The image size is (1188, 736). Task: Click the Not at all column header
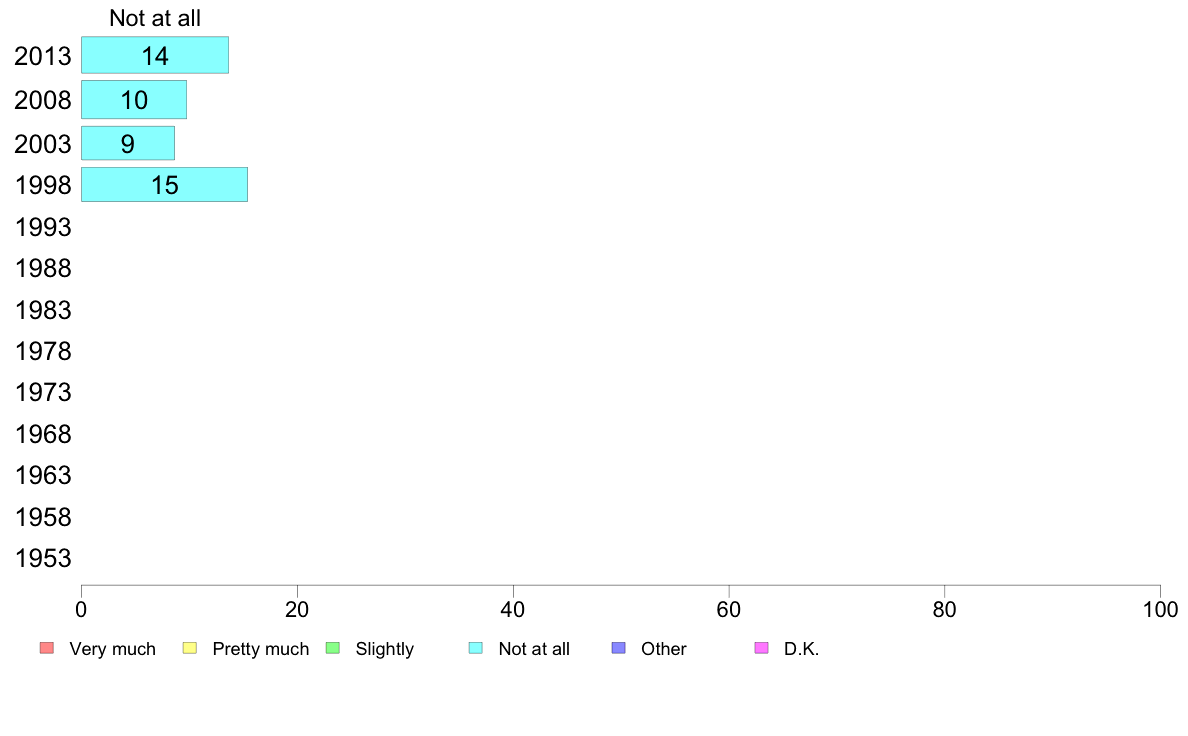[x=155, y=18]
